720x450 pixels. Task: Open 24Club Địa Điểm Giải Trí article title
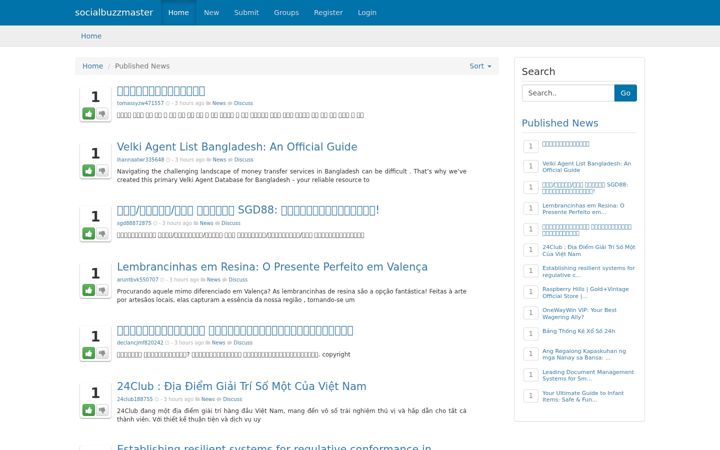(242, 386)
